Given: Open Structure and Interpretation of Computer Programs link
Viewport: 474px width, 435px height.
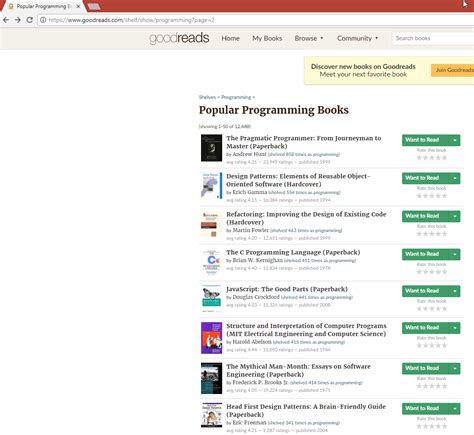Looking at the screenshot, I should click(306, 330).
